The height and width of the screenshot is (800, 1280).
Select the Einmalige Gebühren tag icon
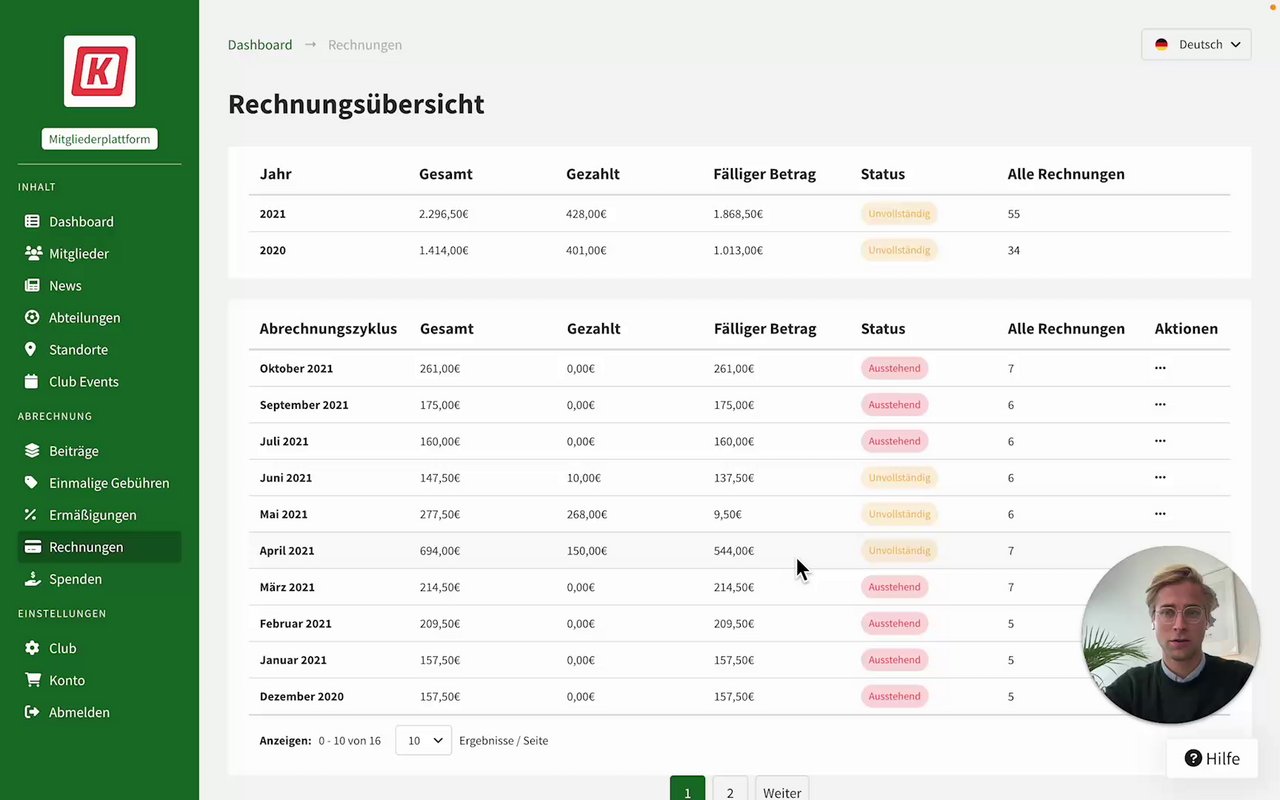tap(32, 483)
